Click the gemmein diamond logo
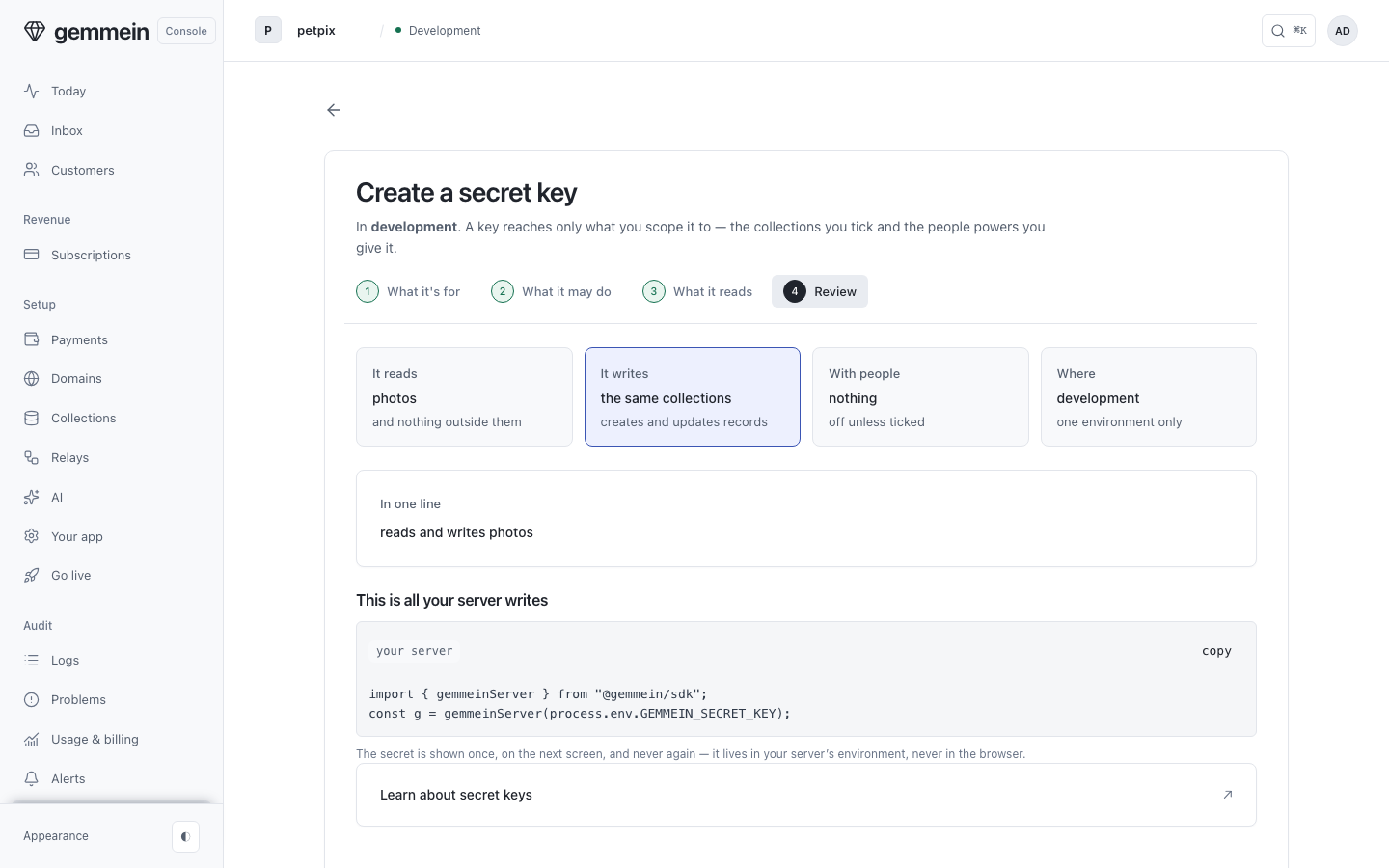Image resolution: width=1389 pixels, height=868 pixels. (x=35, y=31)
